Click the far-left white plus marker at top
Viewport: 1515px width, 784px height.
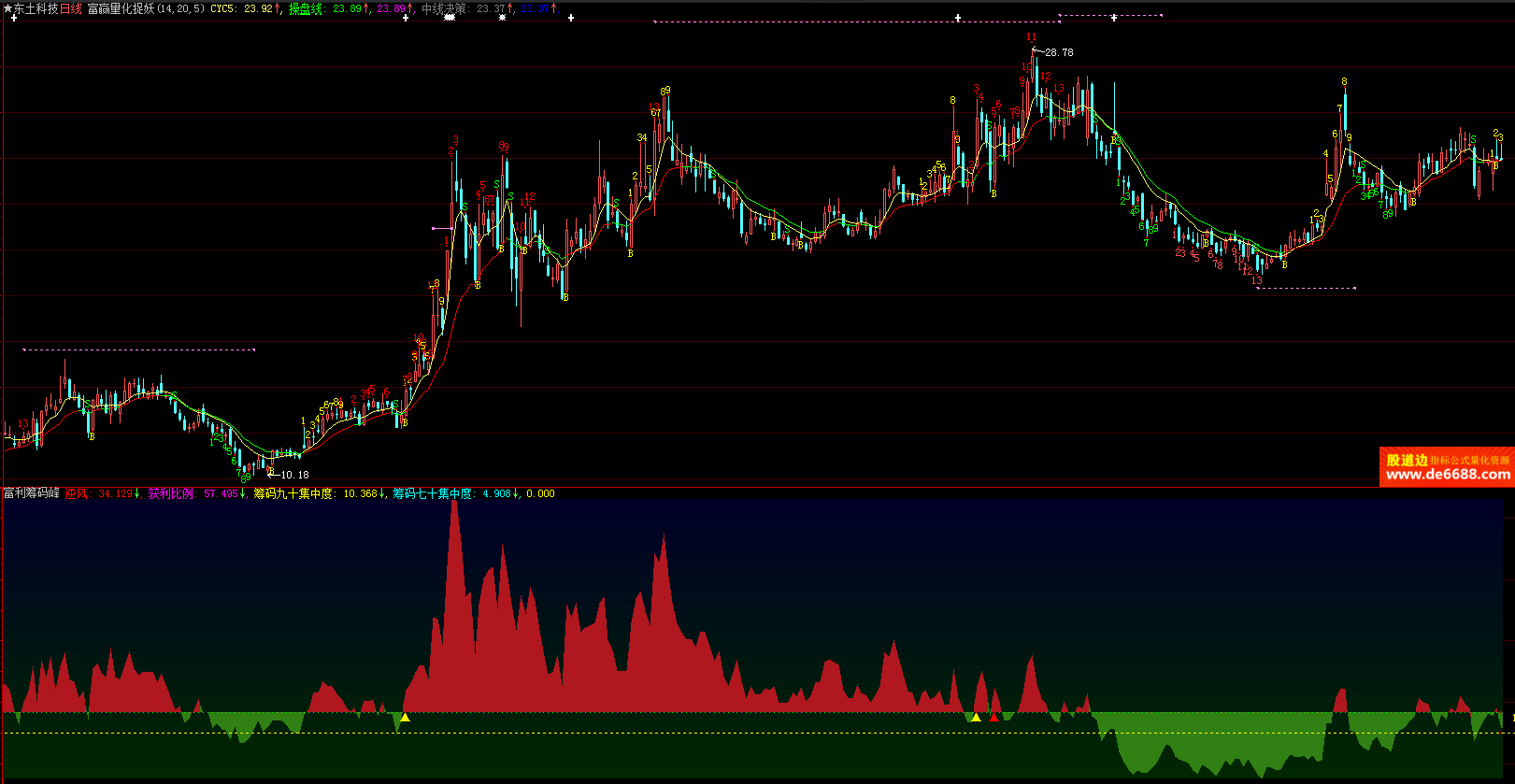[13, 19]
